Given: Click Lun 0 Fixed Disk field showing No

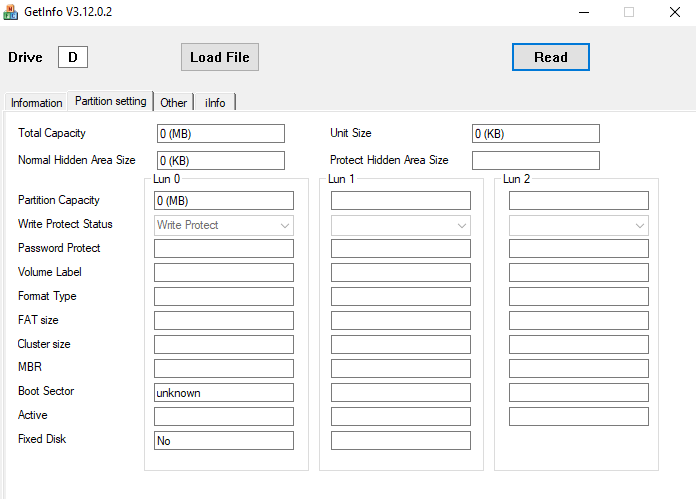Looking at the screenshot, I should (224, 440).
